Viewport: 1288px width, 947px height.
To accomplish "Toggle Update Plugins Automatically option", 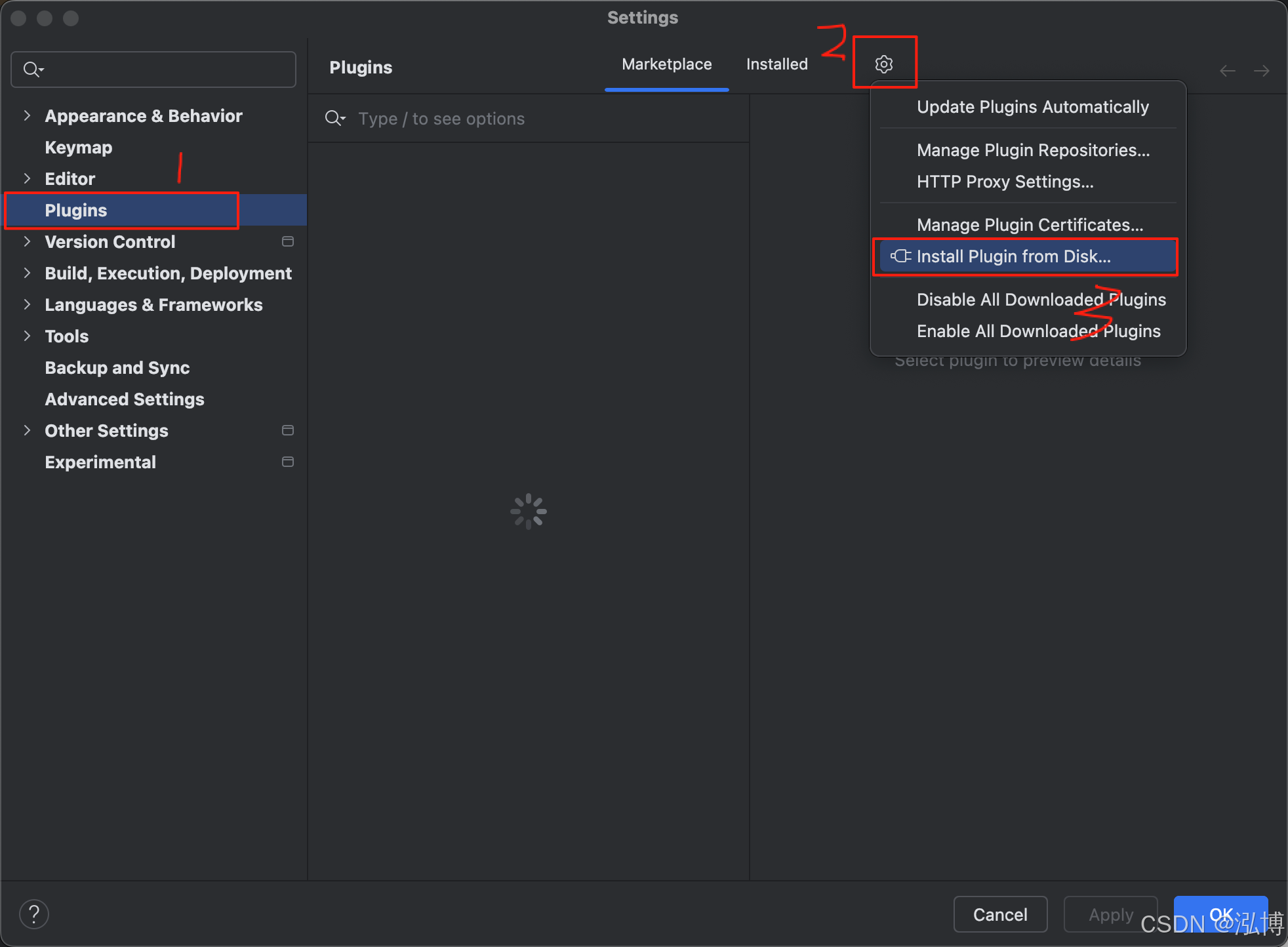I will 1032,107.
